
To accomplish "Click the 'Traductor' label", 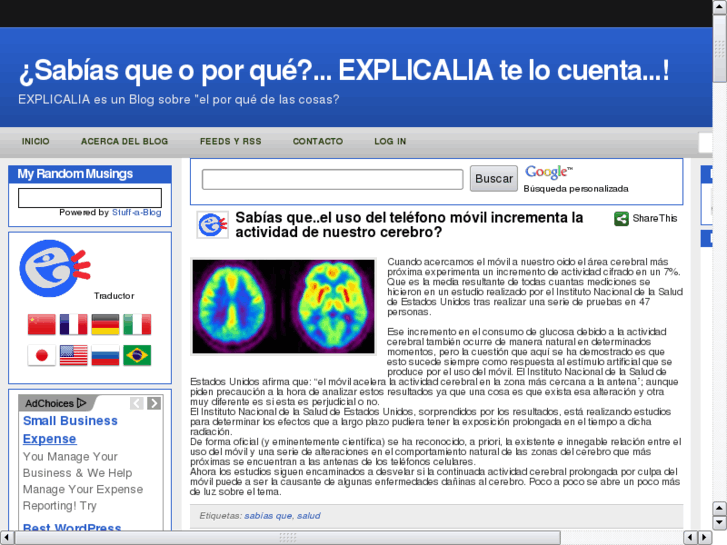I will click(114, 296).
